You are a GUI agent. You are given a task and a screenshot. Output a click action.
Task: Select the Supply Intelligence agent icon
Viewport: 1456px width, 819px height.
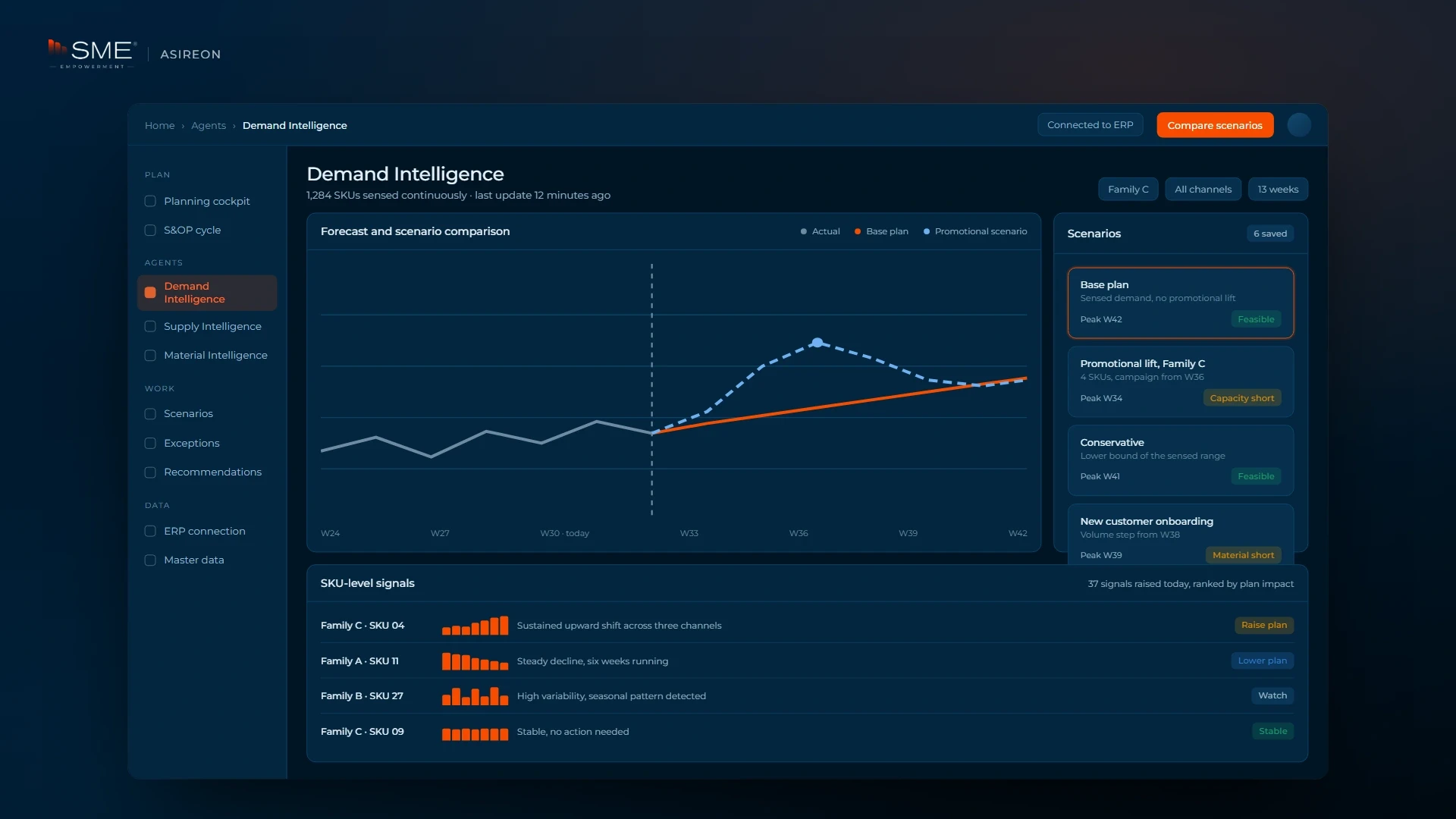click(150, 326)
